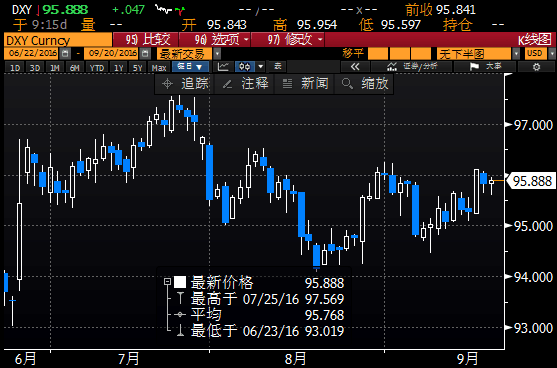The image size is (557, 368).
Task: Click the K线图 chart title
Action: click(x=534, y=40)
